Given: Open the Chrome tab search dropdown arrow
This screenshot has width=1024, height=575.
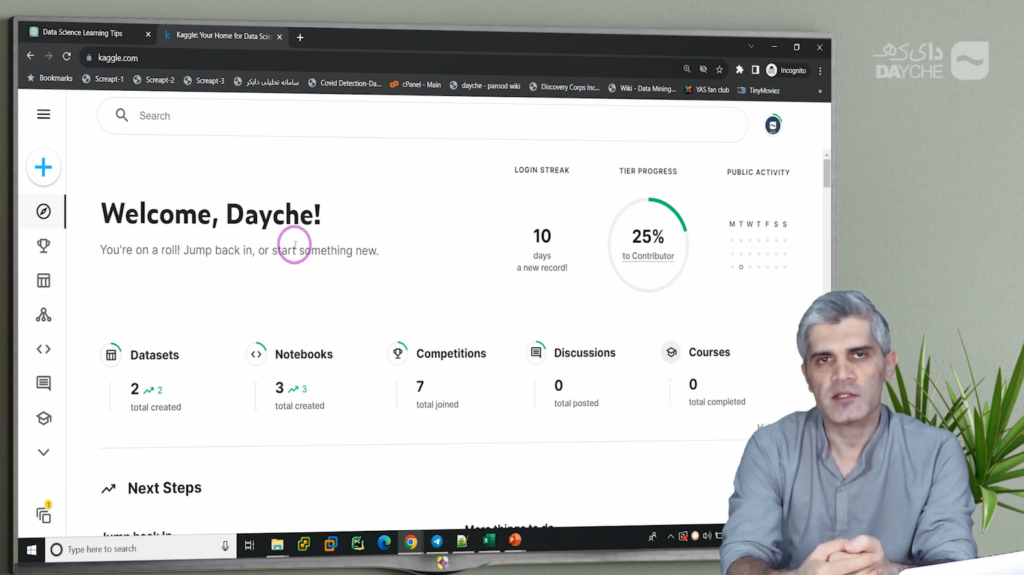Looking at the screenshot, I should click(751, 46).
